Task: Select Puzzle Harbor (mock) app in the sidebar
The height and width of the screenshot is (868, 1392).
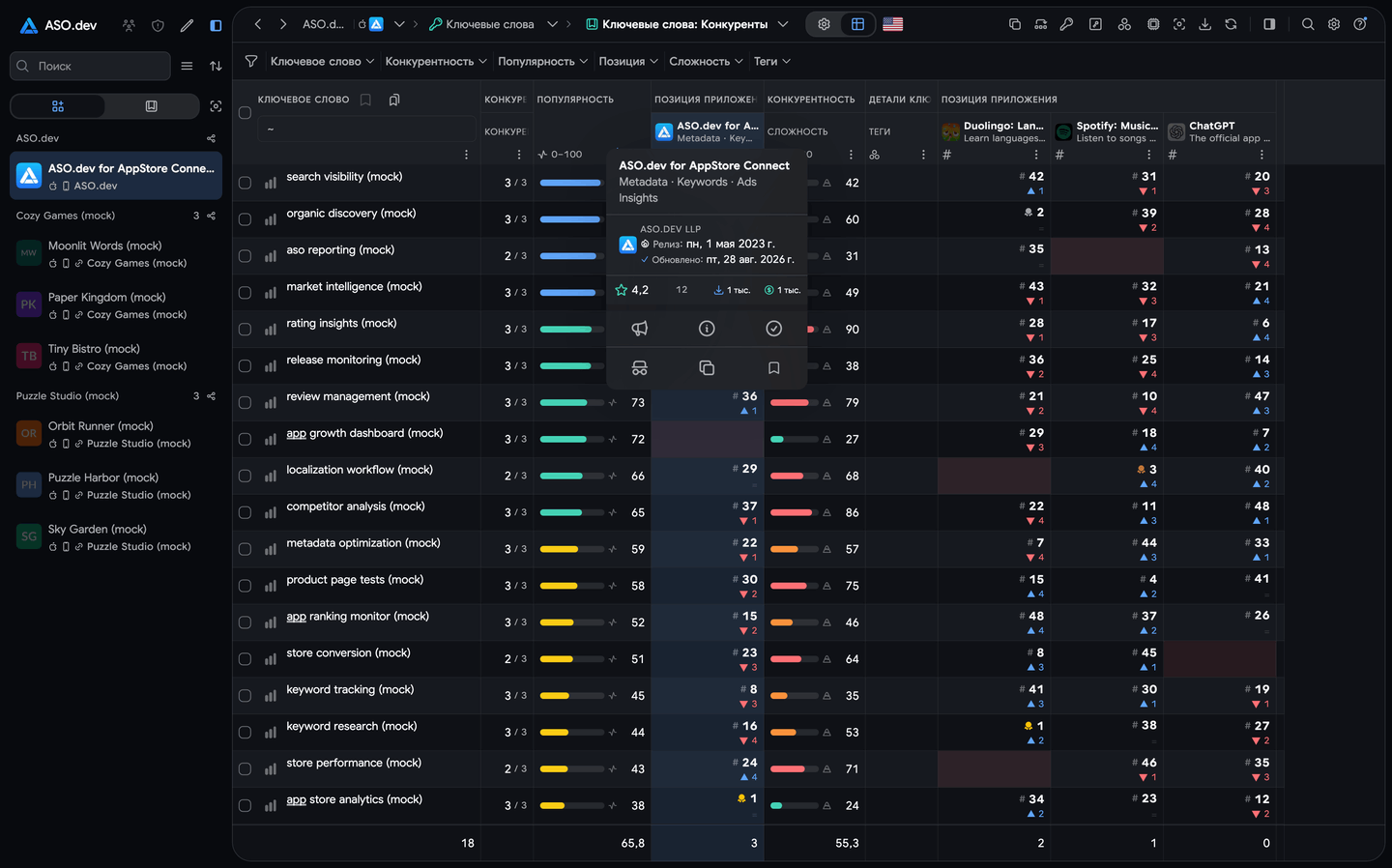Action: coord(116,486)
